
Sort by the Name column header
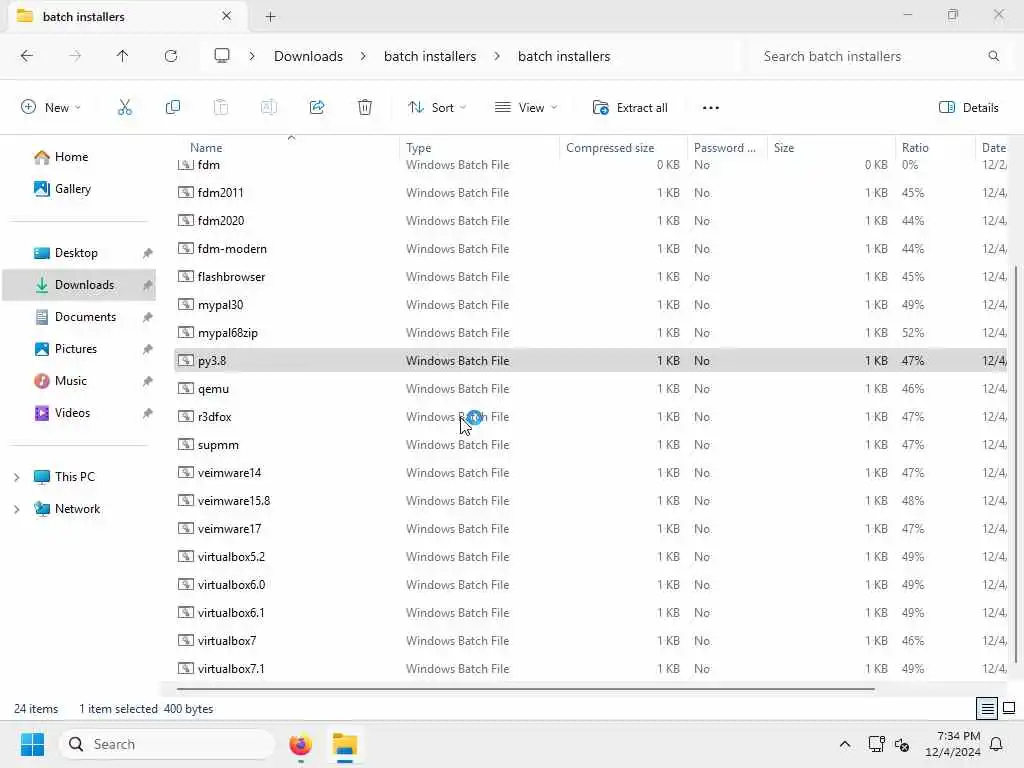[x=206, y=148]
